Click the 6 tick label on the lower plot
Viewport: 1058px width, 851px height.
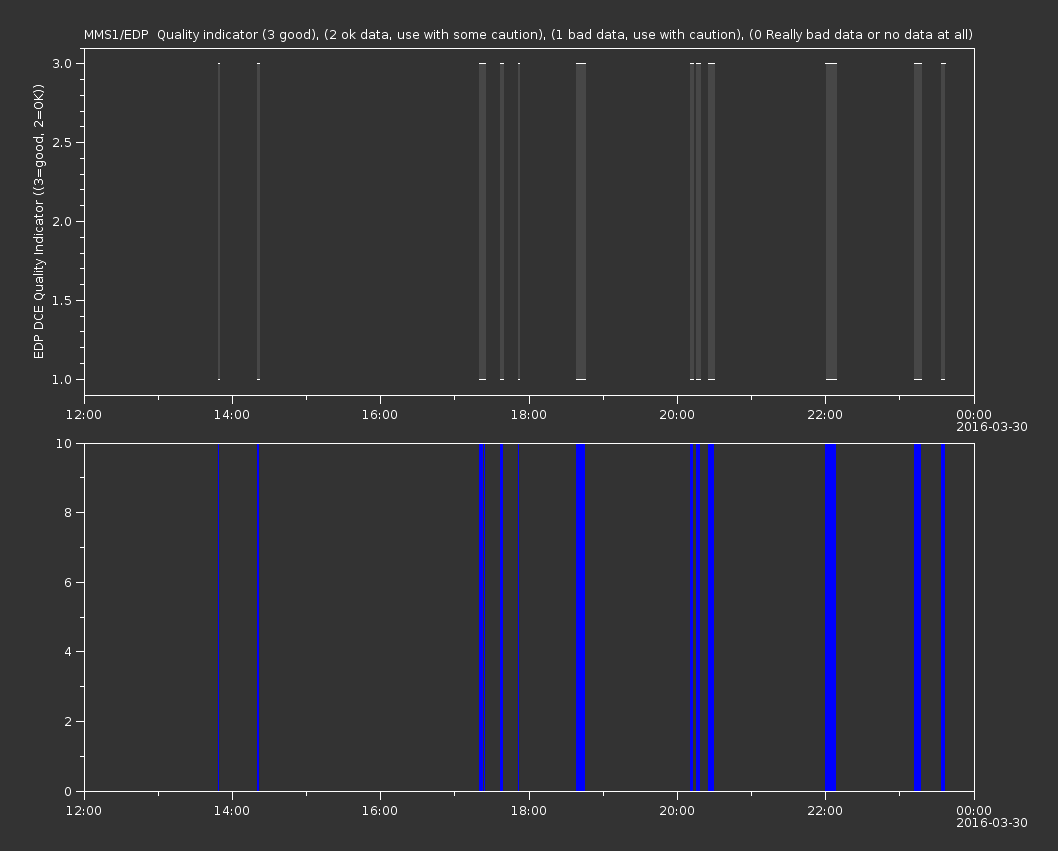pyautogui.click(x=68, y=582)
